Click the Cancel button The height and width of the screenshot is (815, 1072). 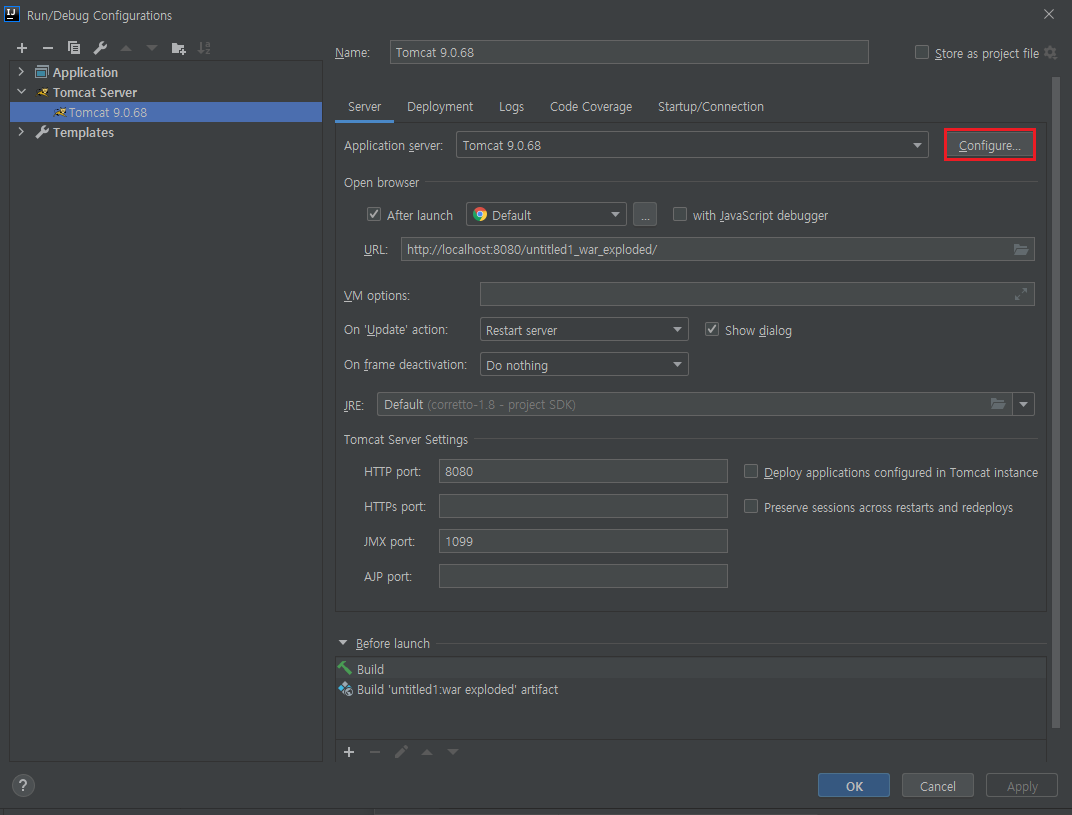coord(937,786)
